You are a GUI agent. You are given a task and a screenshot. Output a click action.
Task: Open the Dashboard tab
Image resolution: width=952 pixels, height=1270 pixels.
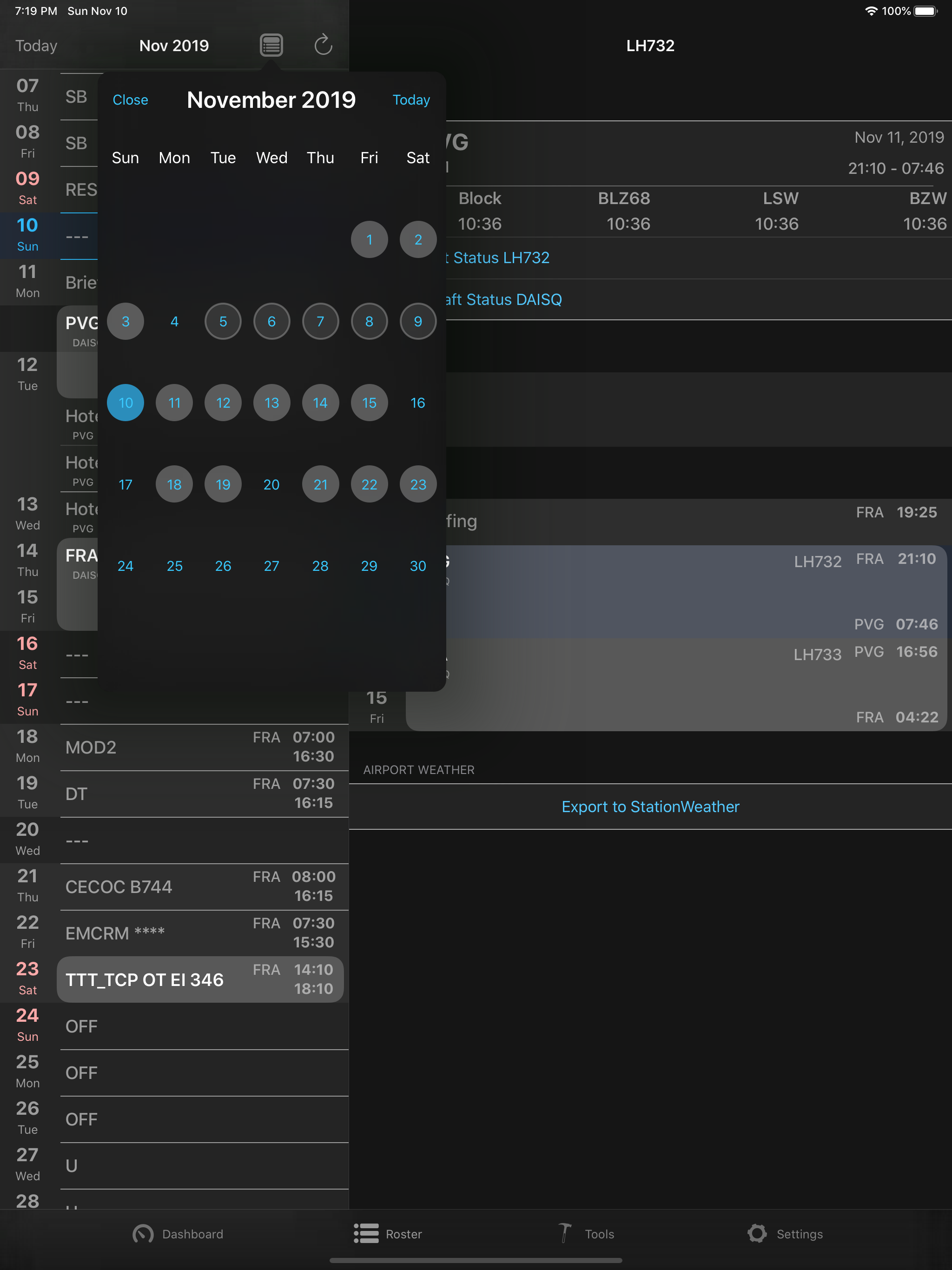[x=178, y=1234]
